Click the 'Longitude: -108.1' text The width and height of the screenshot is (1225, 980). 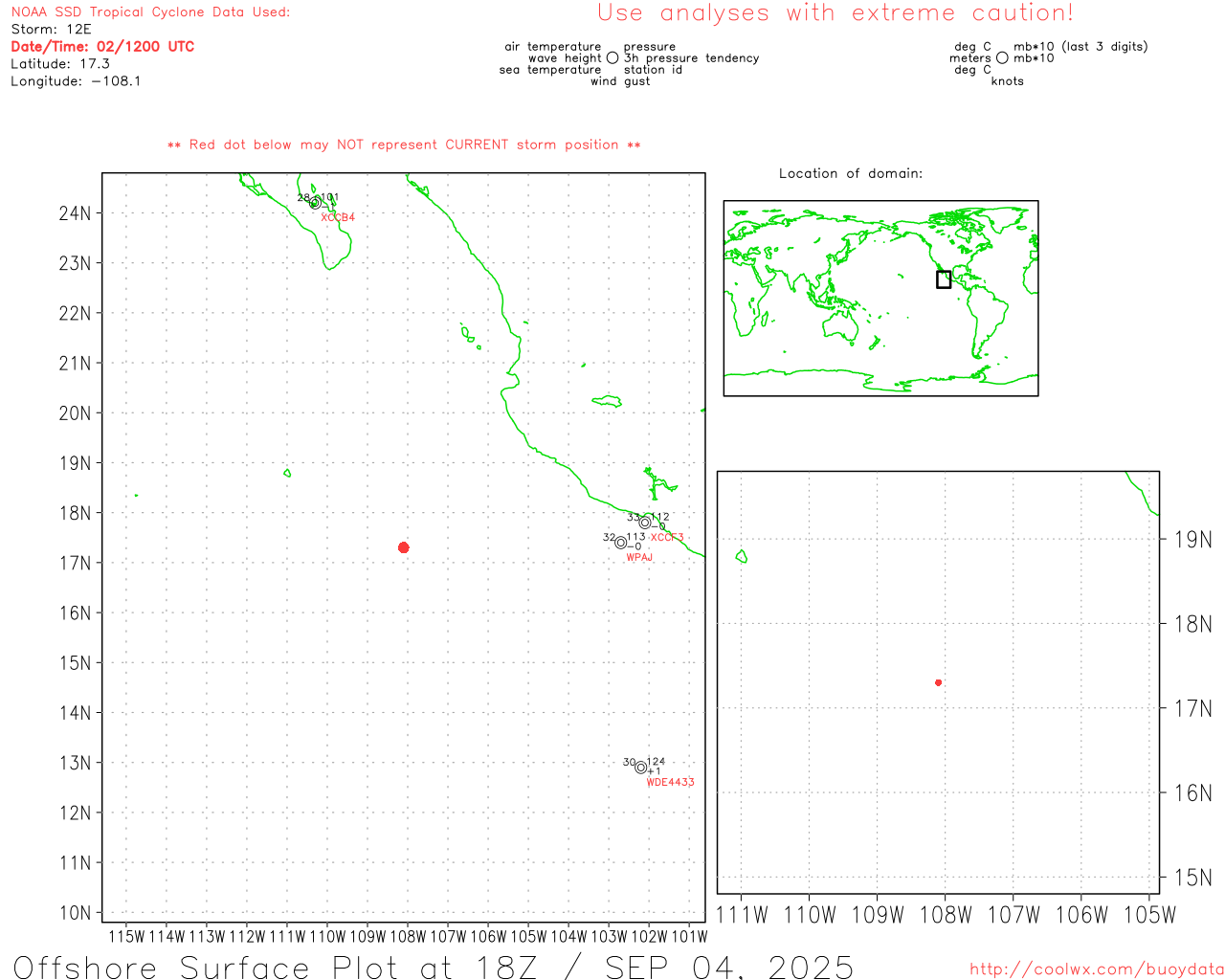click(76, 81)
